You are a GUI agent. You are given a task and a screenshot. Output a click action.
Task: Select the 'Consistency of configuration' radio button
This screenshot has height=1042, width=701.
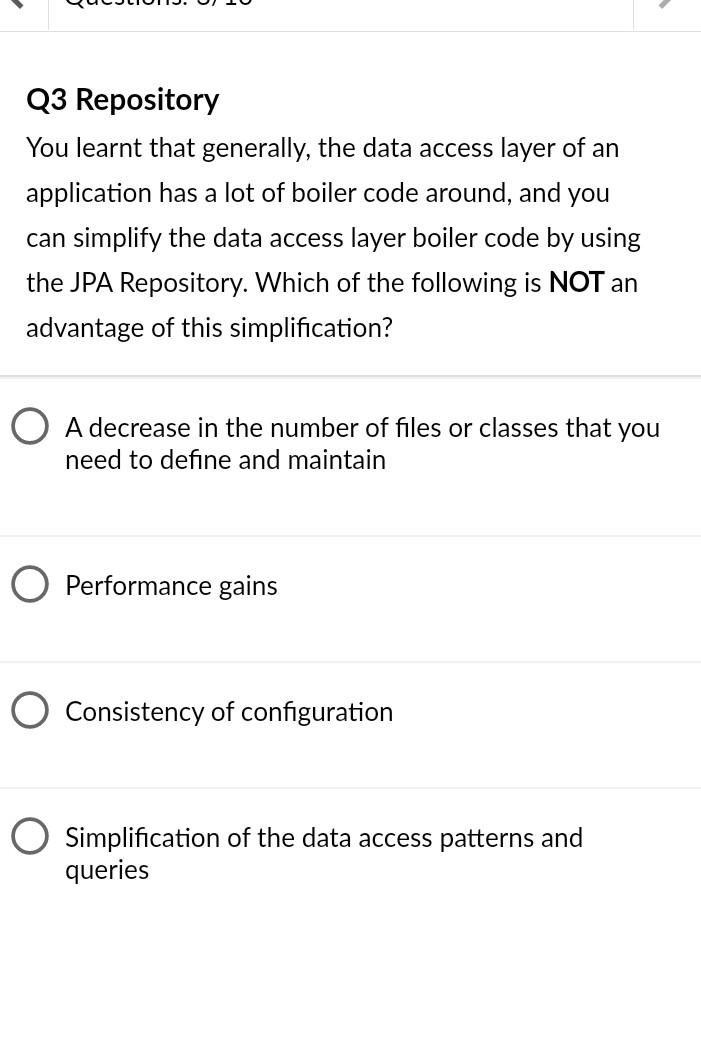tap(30, 710)
